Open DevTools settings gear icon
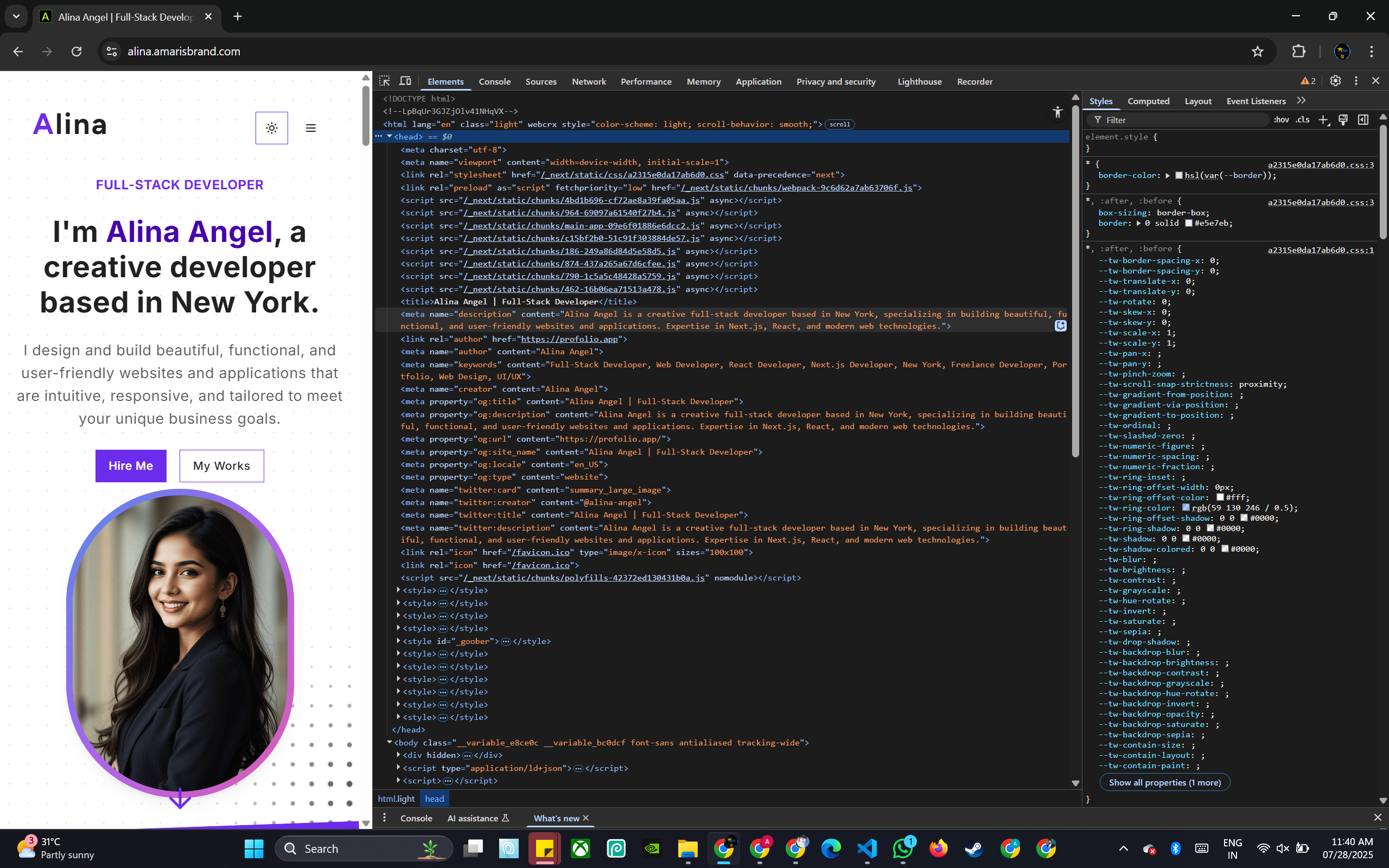1389x868 pixels. tap(1335, 81)
